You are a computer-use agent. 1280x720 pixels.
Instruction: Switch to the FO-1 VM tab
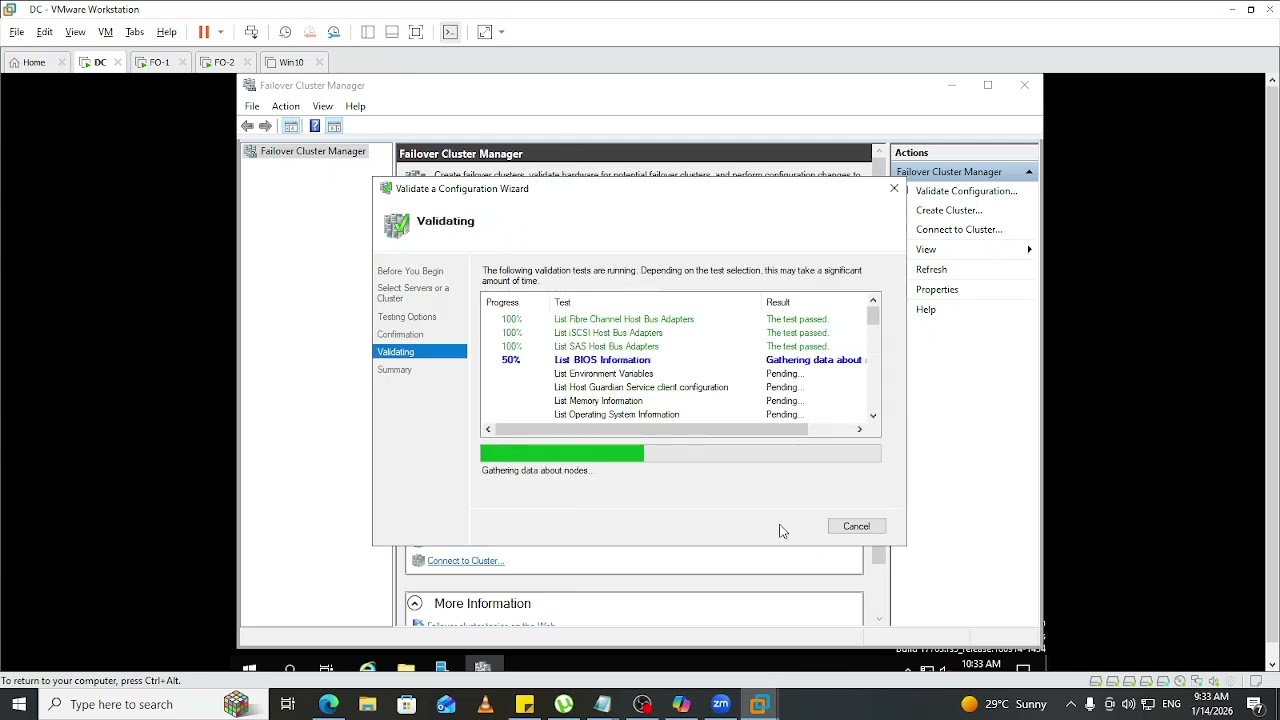(x=160, y=62)
